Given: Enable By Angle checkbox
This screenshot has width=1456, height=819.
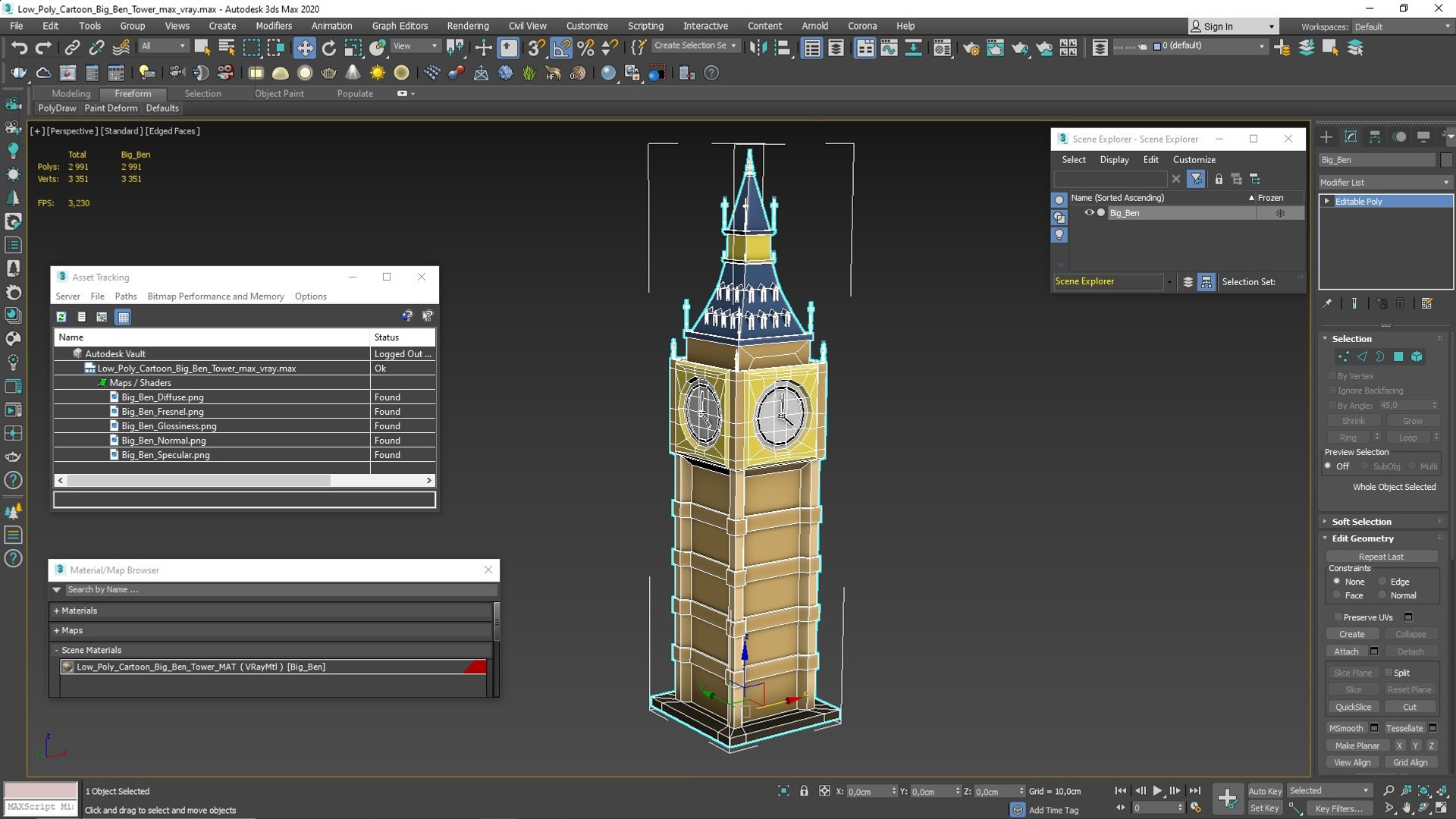Looking at the screenshot, I should pyautogui.click(x=1332, y=406).
